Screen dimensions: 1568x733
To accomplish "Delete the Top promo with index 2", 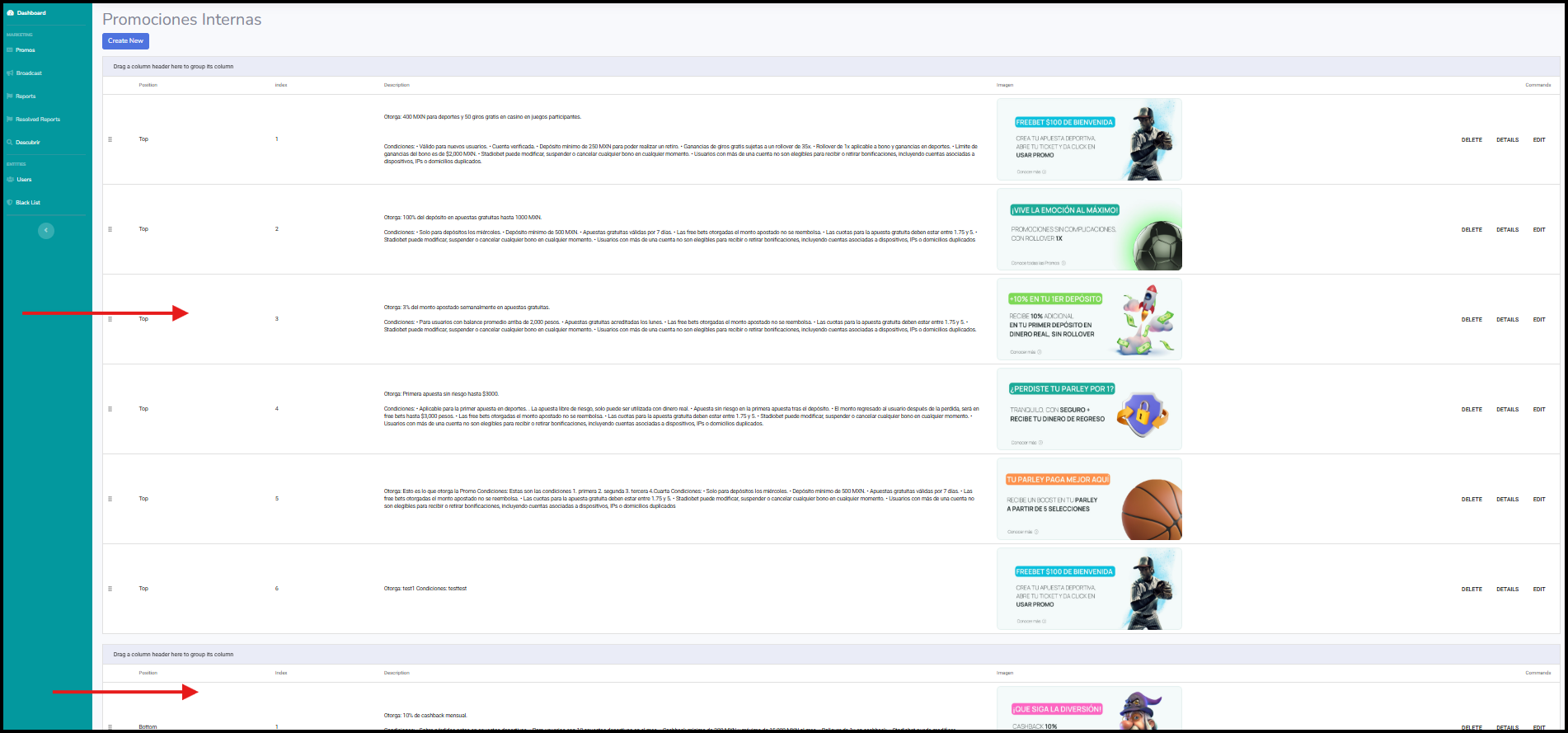I will (x=1472, y=230).
